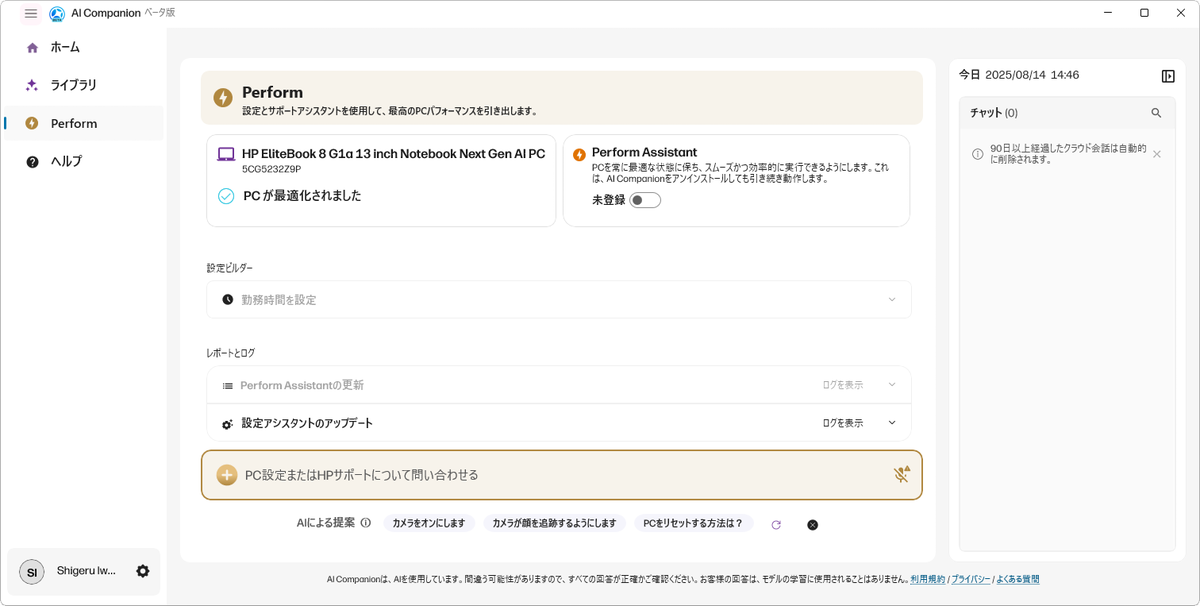Choose the カメラをオンにします suggestion
Image resolution: width=1200 pixels, height=606 pixels.
(428, 523)
